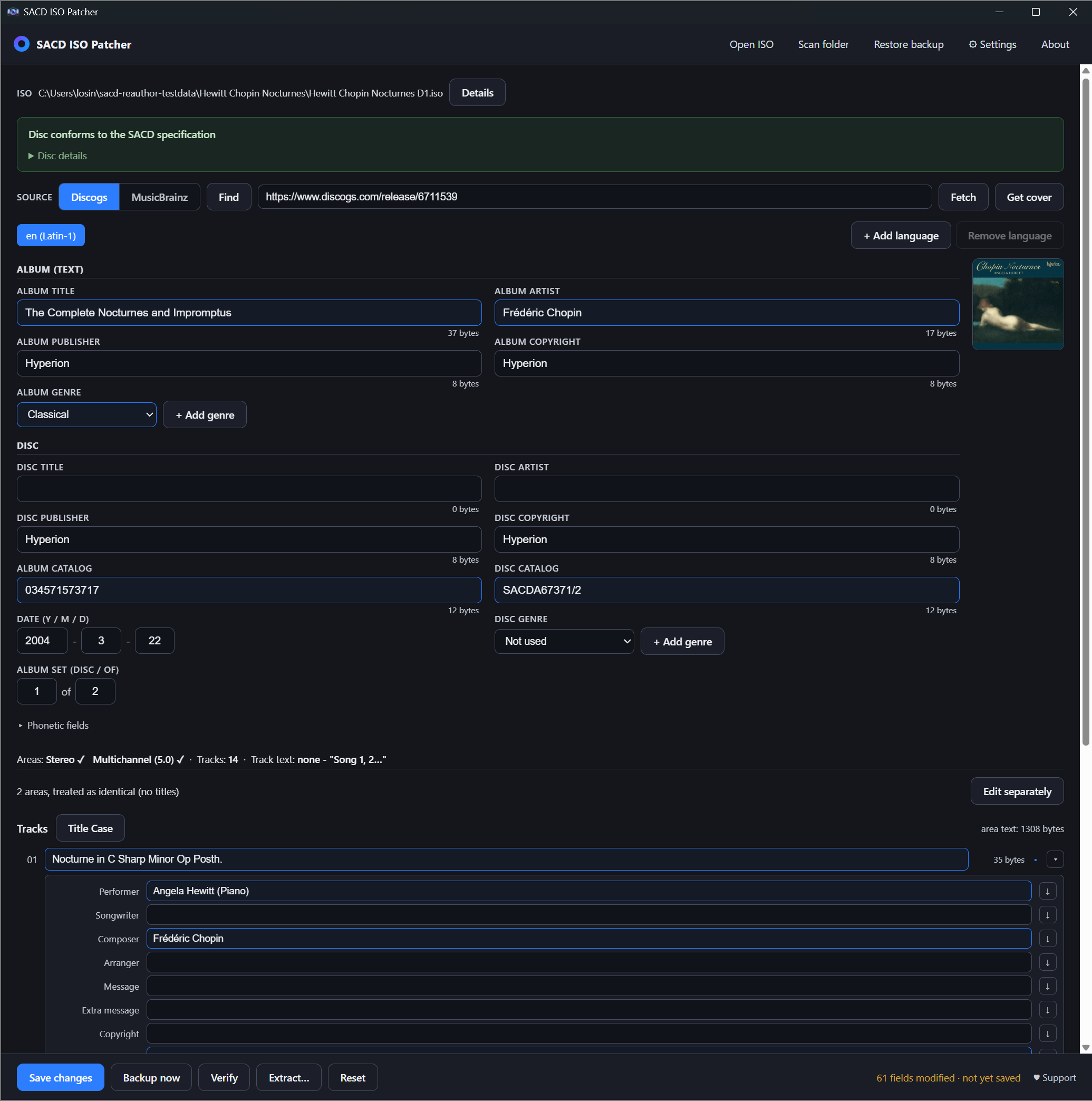Switch source to MusicBrainz
Viewport: 1092px width, 1101px height.
pyautogui.click(x=160, y=197)
